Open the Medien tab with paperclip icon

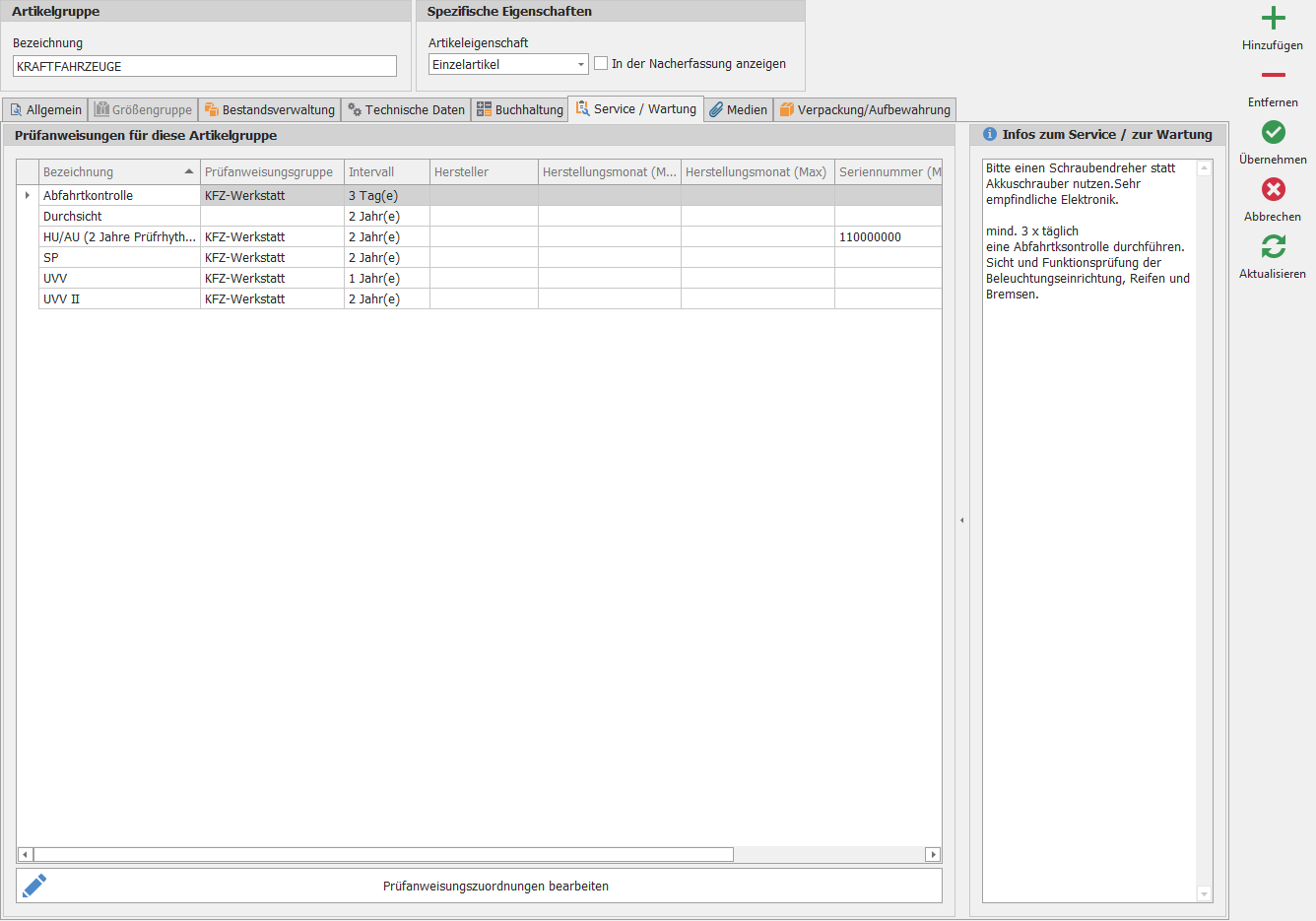point(738,109)
